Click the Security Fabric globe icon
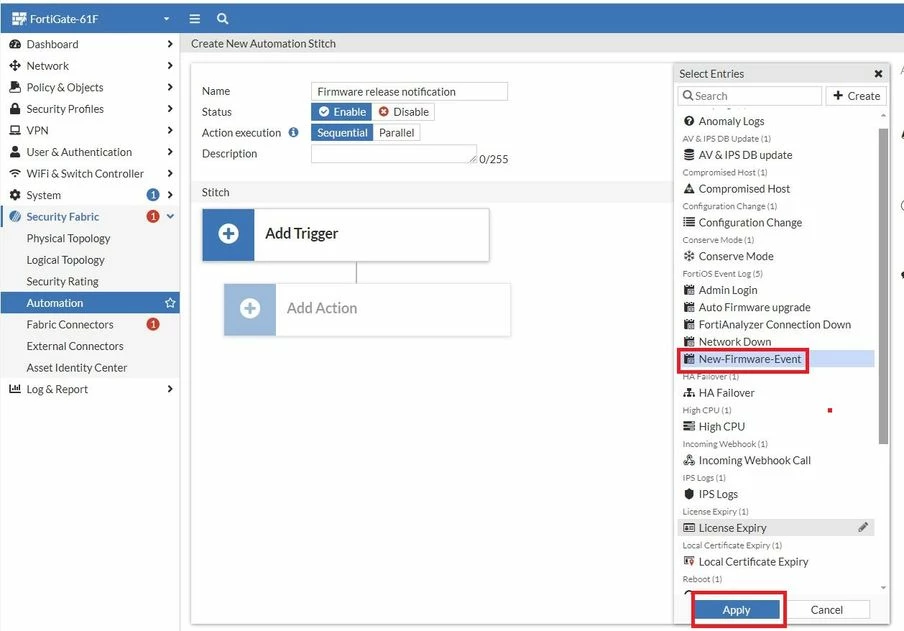Image resolution: width=904 pixels, height=631 pixels. [x=15, y=217]
